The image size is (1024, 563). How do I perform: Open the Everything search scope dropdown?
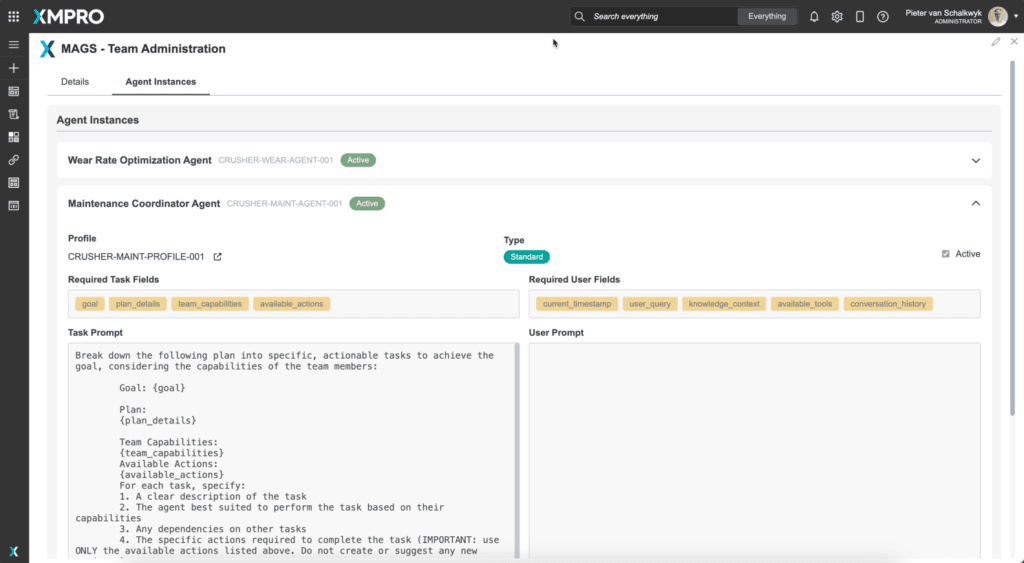[767, 16]
